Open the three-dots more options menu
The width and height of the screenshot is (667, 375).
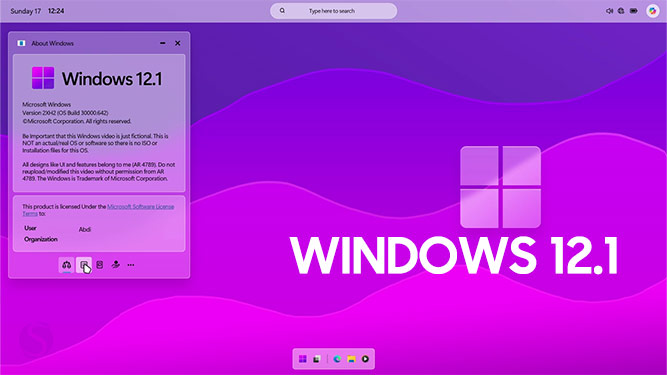click(x=131, y=265)
